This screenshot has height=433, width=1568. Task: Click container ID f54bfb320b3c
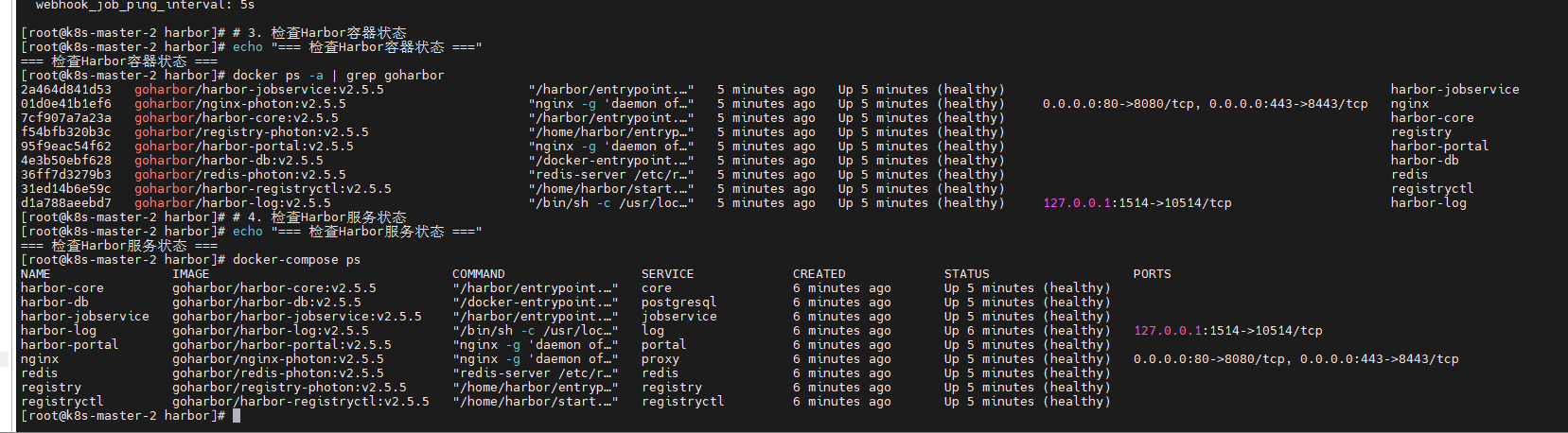(x=65, y=132)
